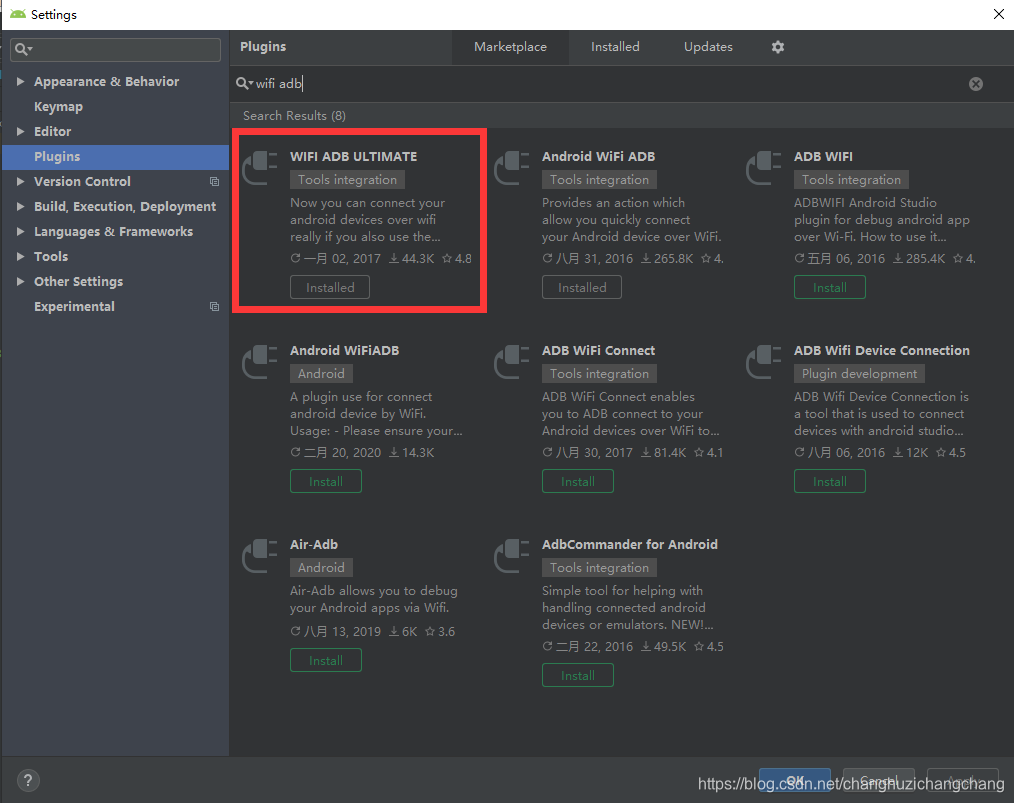Switch to the Marketplace tab
The width and height of the screenshot is (1014, 803).
click(510, 47)
